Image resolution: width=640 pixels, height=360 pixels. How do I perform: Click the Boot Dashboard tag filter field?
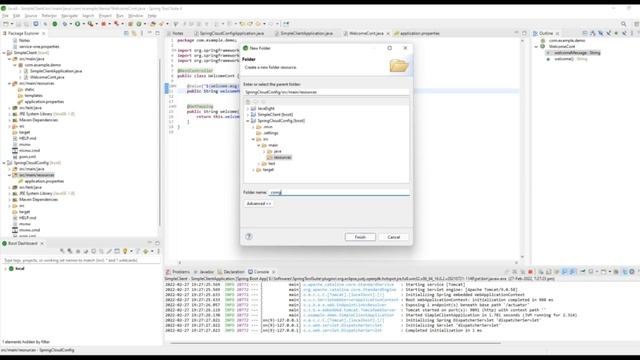coord(80,260)
